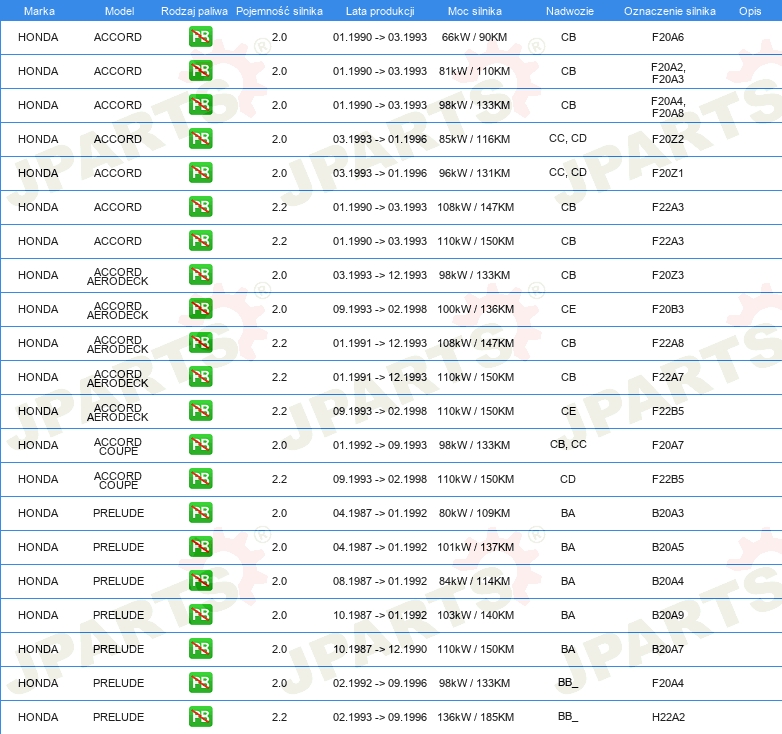Click engine capacity 2.2 in H22A2 row

[x=279, y=717]
